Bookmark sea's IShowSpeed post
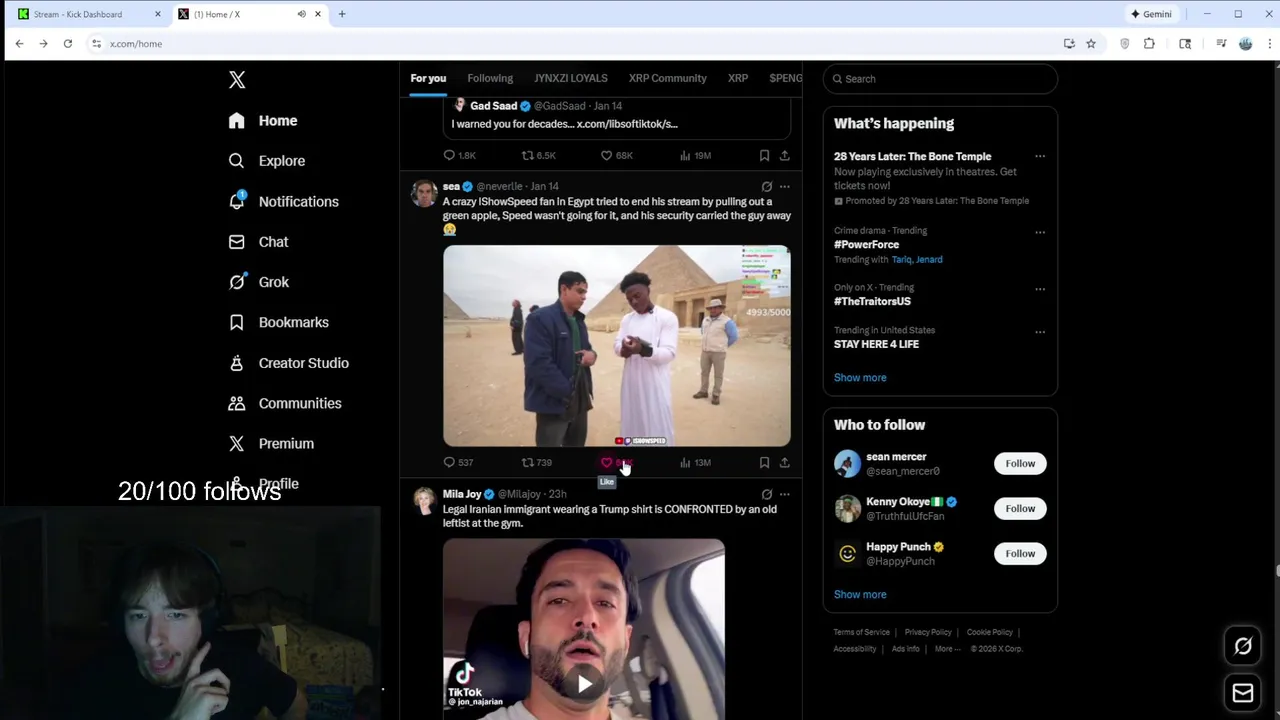 764,462
